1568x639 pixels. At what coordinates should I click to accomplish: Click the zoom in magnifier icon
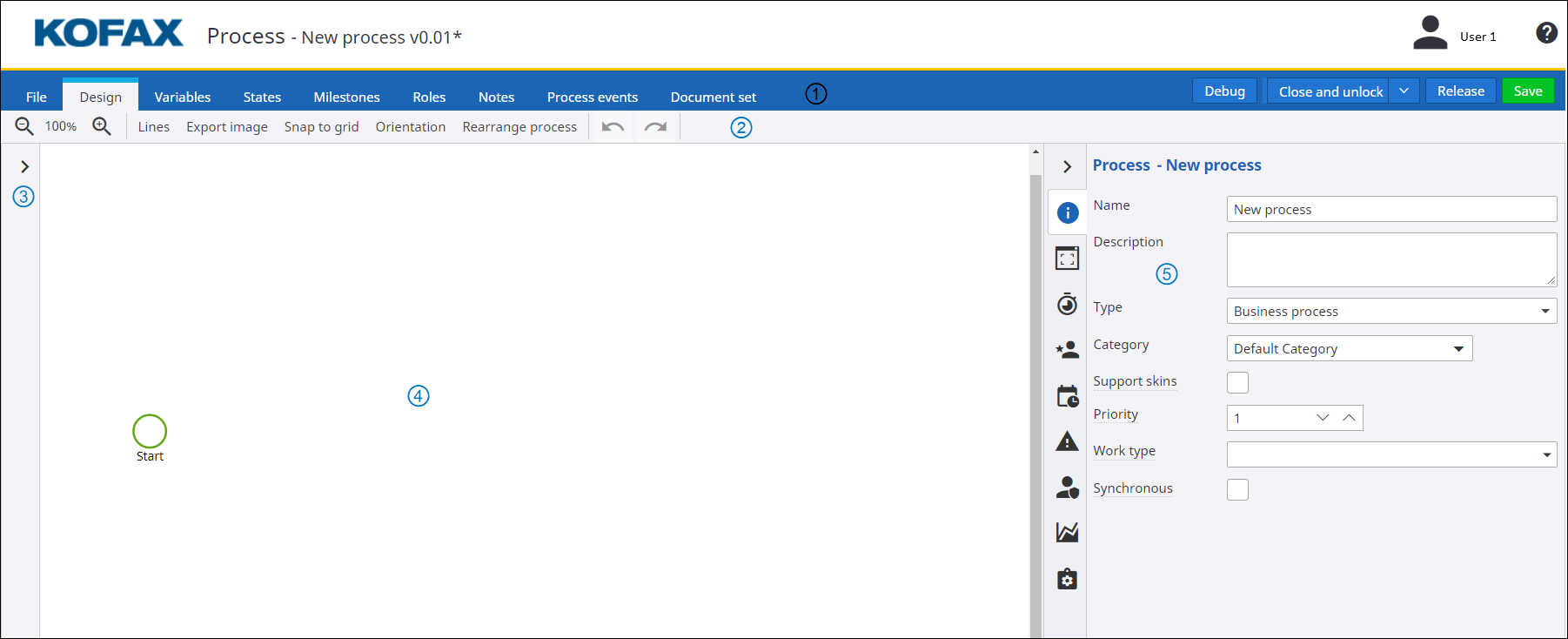(102, 126)
